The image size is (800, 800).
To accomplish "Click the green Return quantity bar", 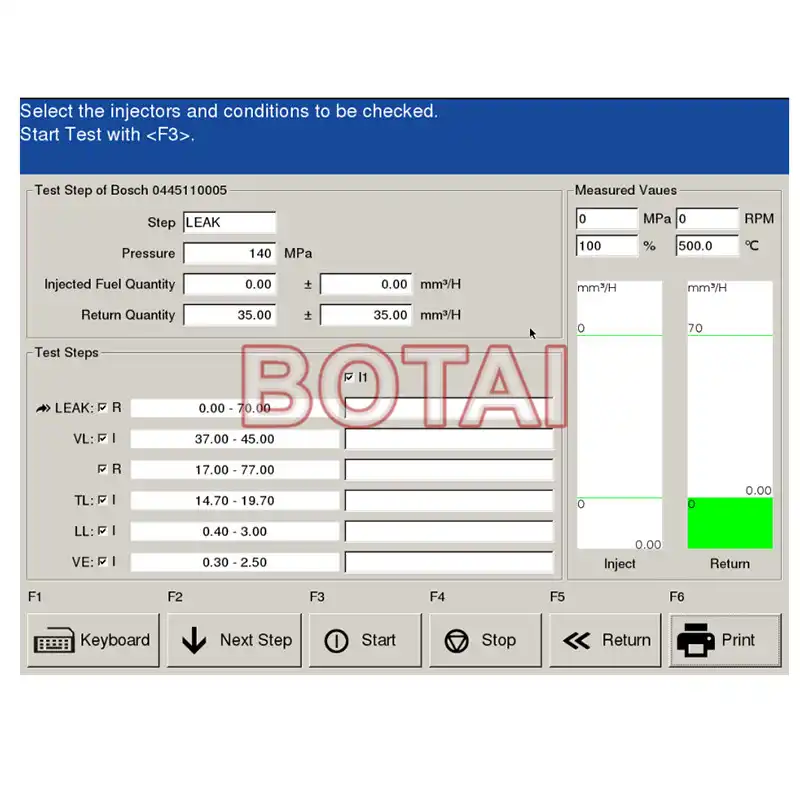I will 730,523.
